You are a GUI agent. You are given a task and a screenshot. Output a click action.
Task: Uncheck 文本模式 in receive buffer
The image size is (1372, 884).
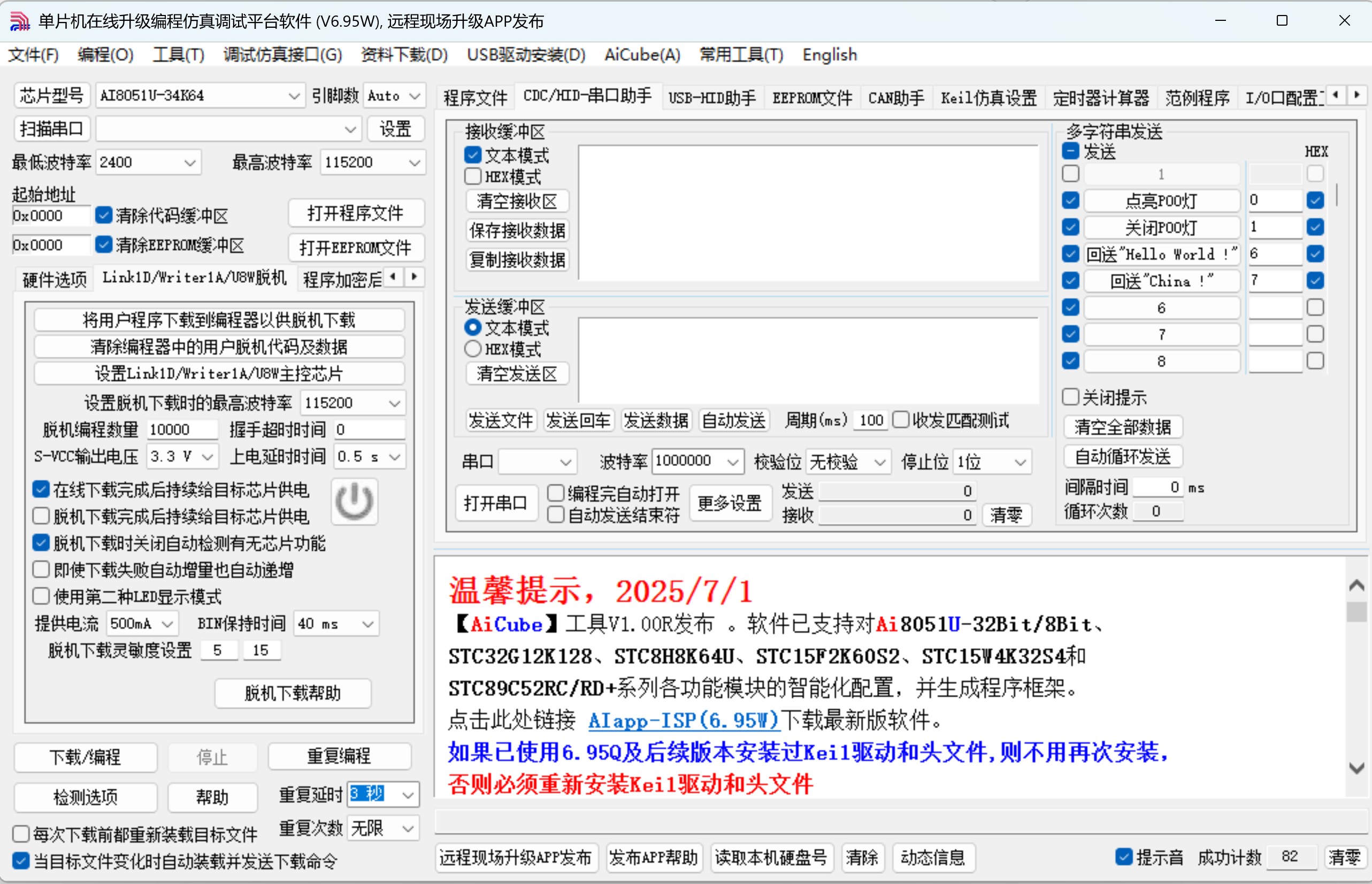point(472,155)
